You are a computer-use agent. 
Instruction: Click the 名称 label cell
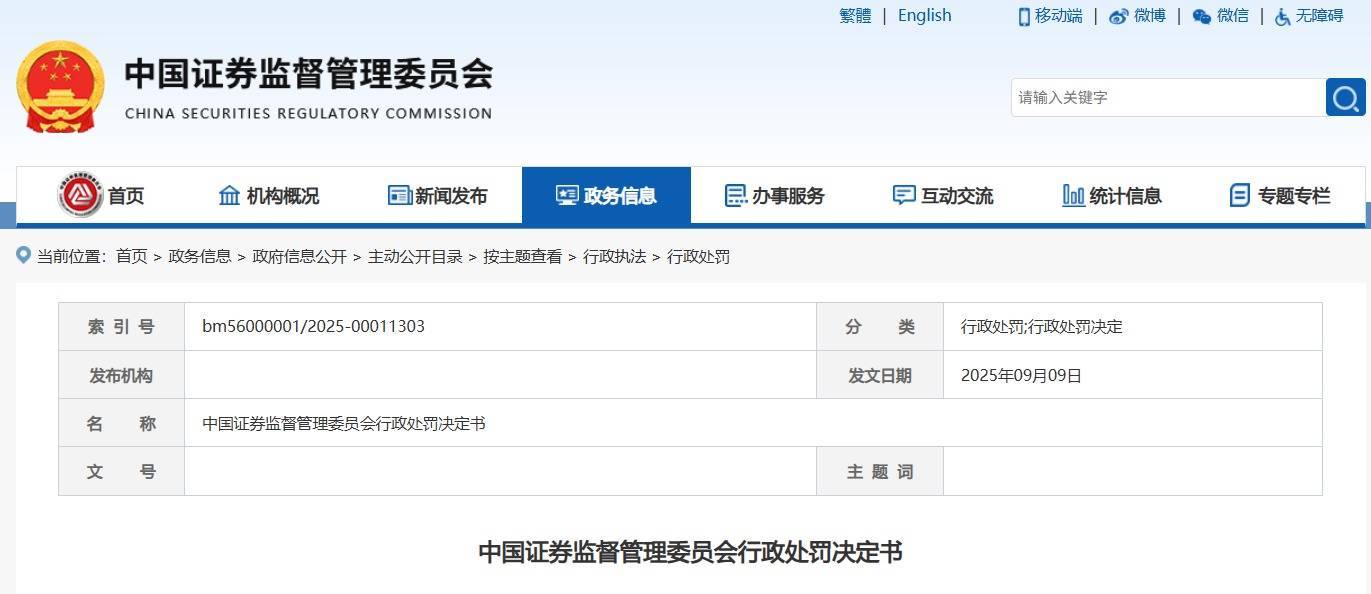point(121,424)
